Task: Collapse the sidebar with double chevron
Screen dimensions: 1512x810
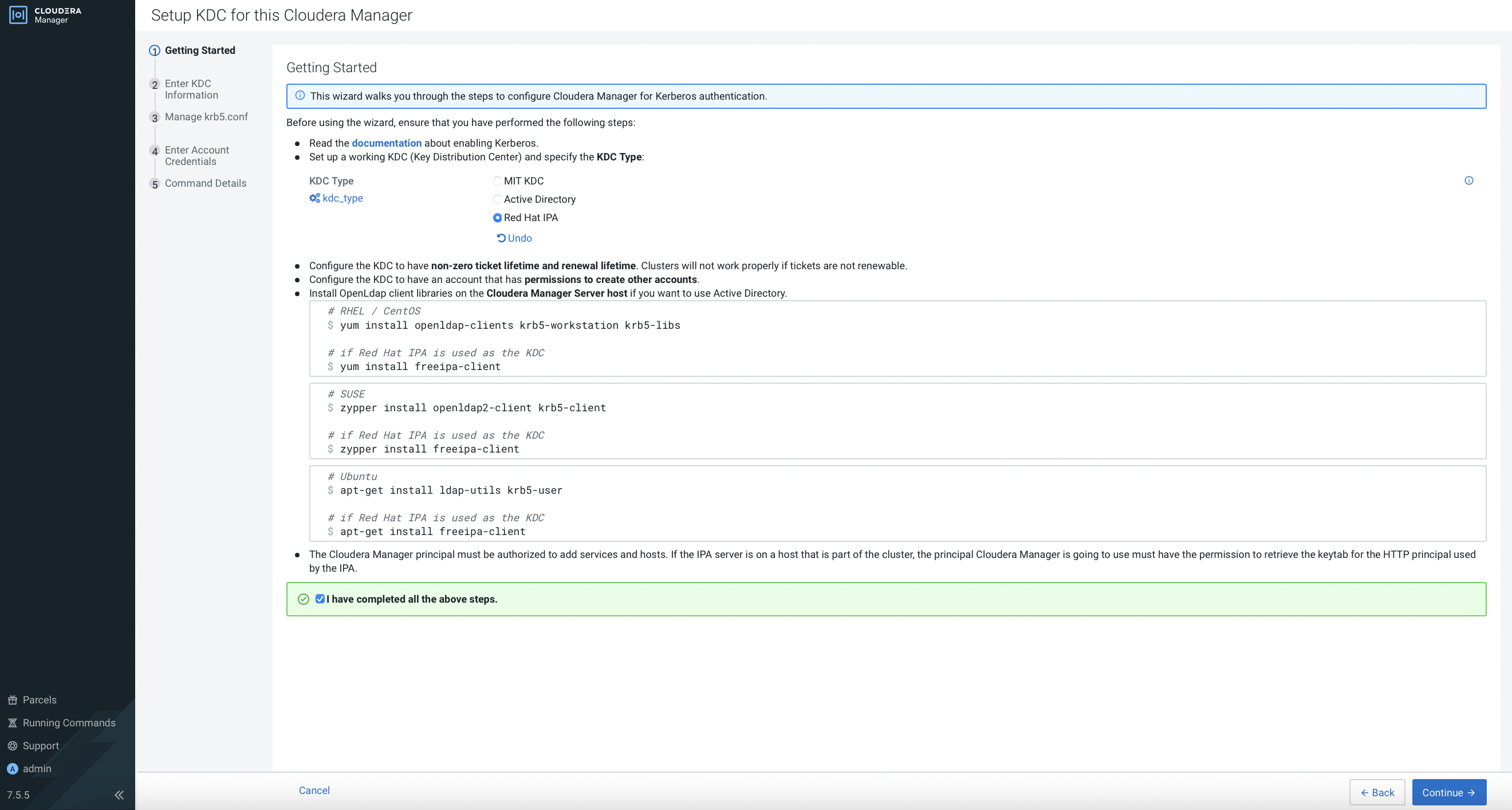Action: point(119,795)
